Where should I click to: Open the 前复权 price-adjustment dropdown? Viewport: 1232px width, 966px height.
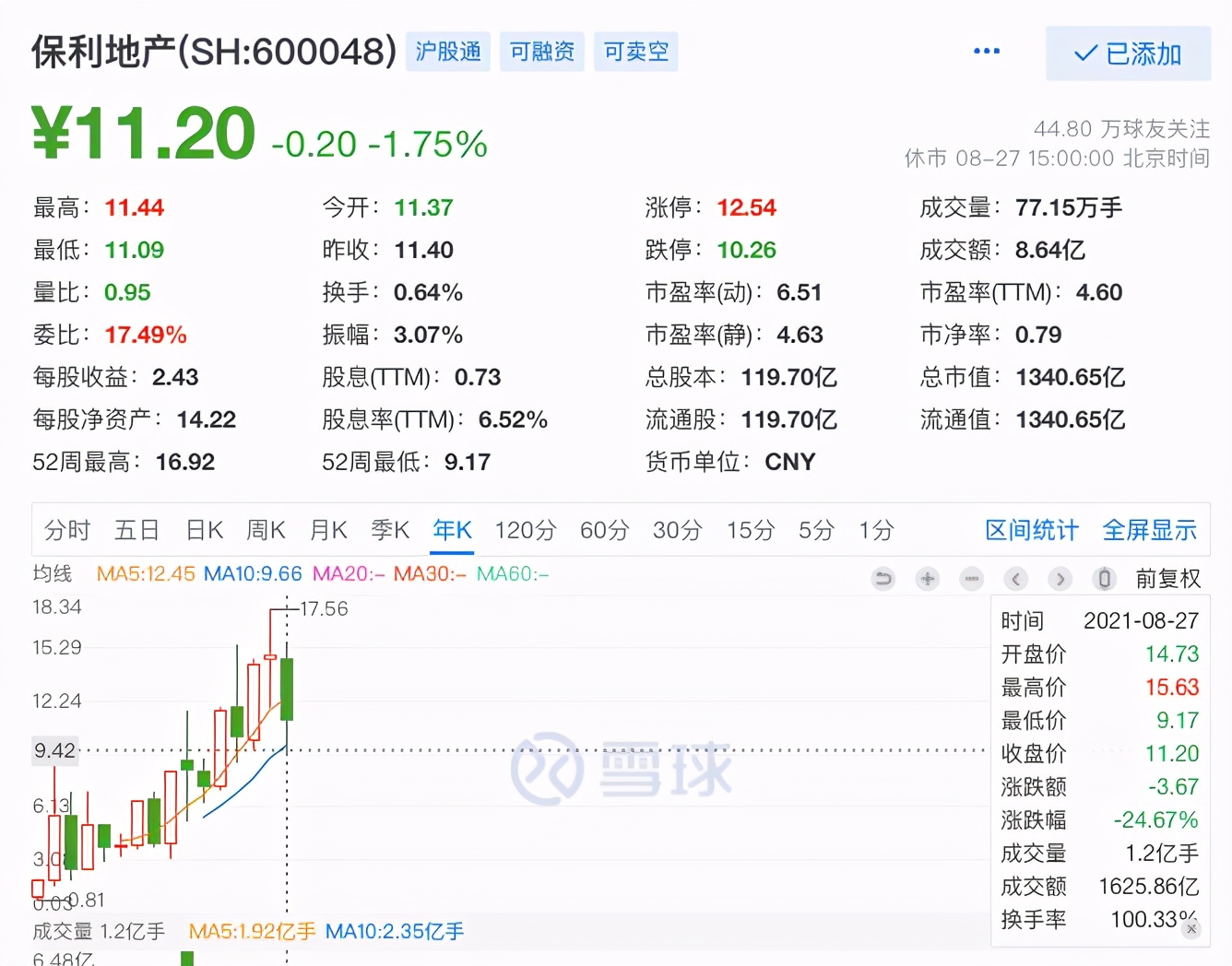(x=1167, y=579)
